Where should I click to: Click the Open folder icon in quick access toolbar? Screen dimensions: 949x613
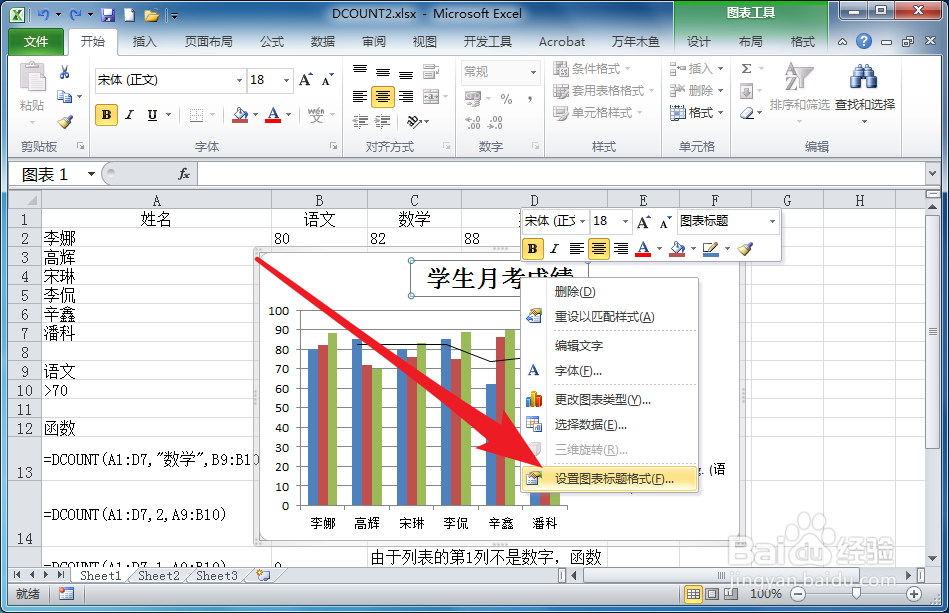(151, 15)
